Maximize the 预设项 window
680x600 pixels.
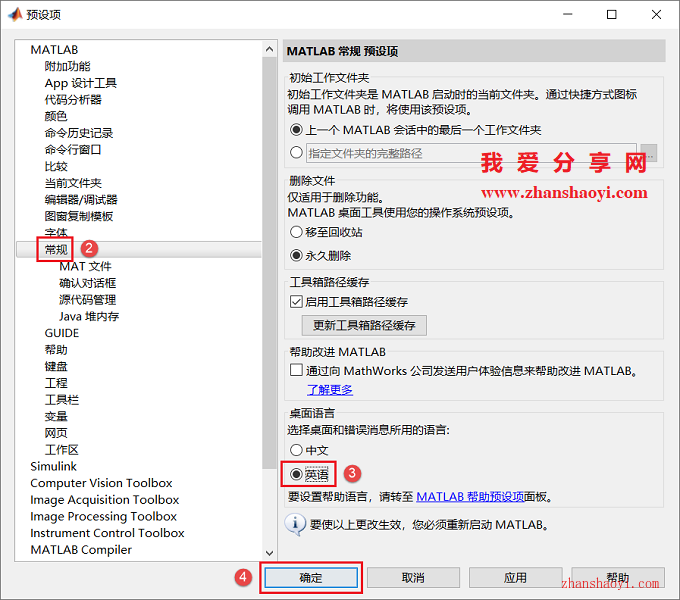pyautogui.click(x=611, y=14)
